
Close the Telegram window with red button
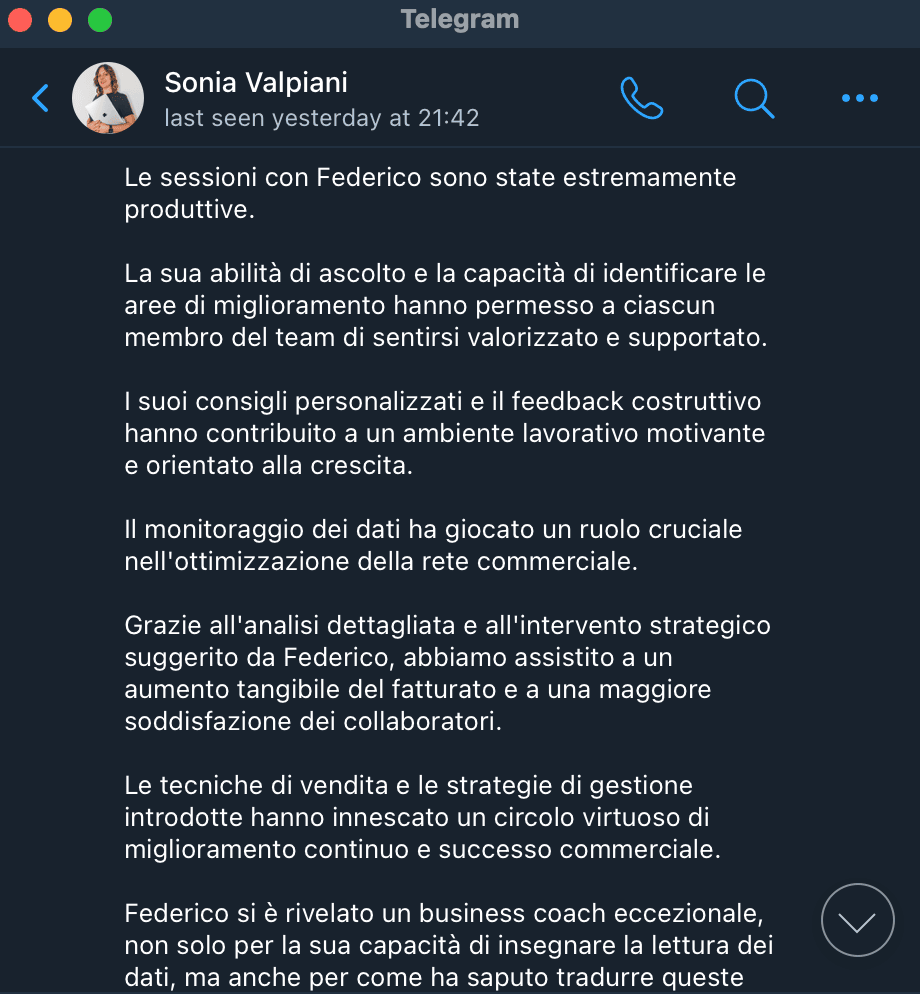20,20
